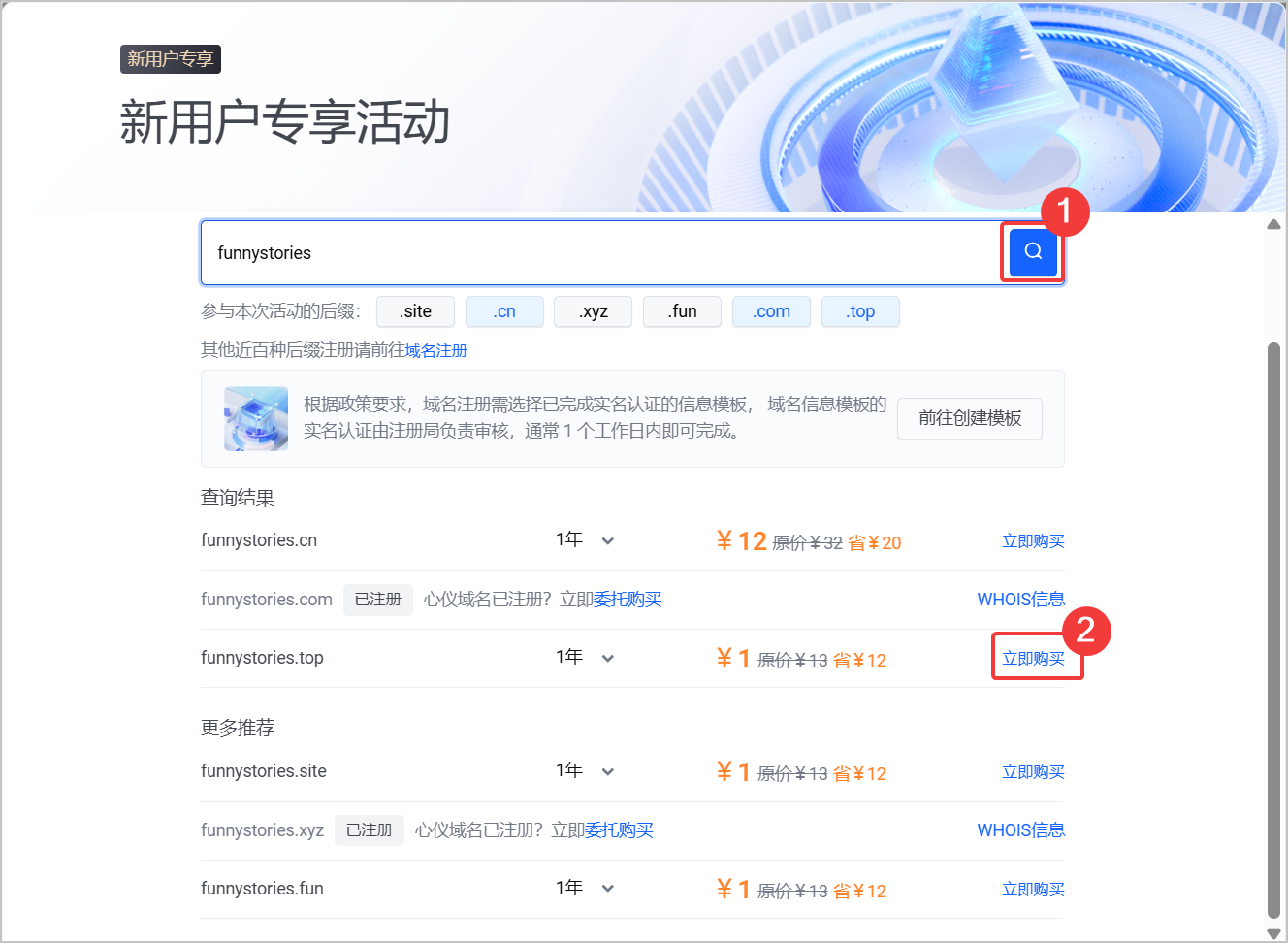Click the funnystories.site domain name
The image size is (1288, 943).
click(x=264, y=771)
